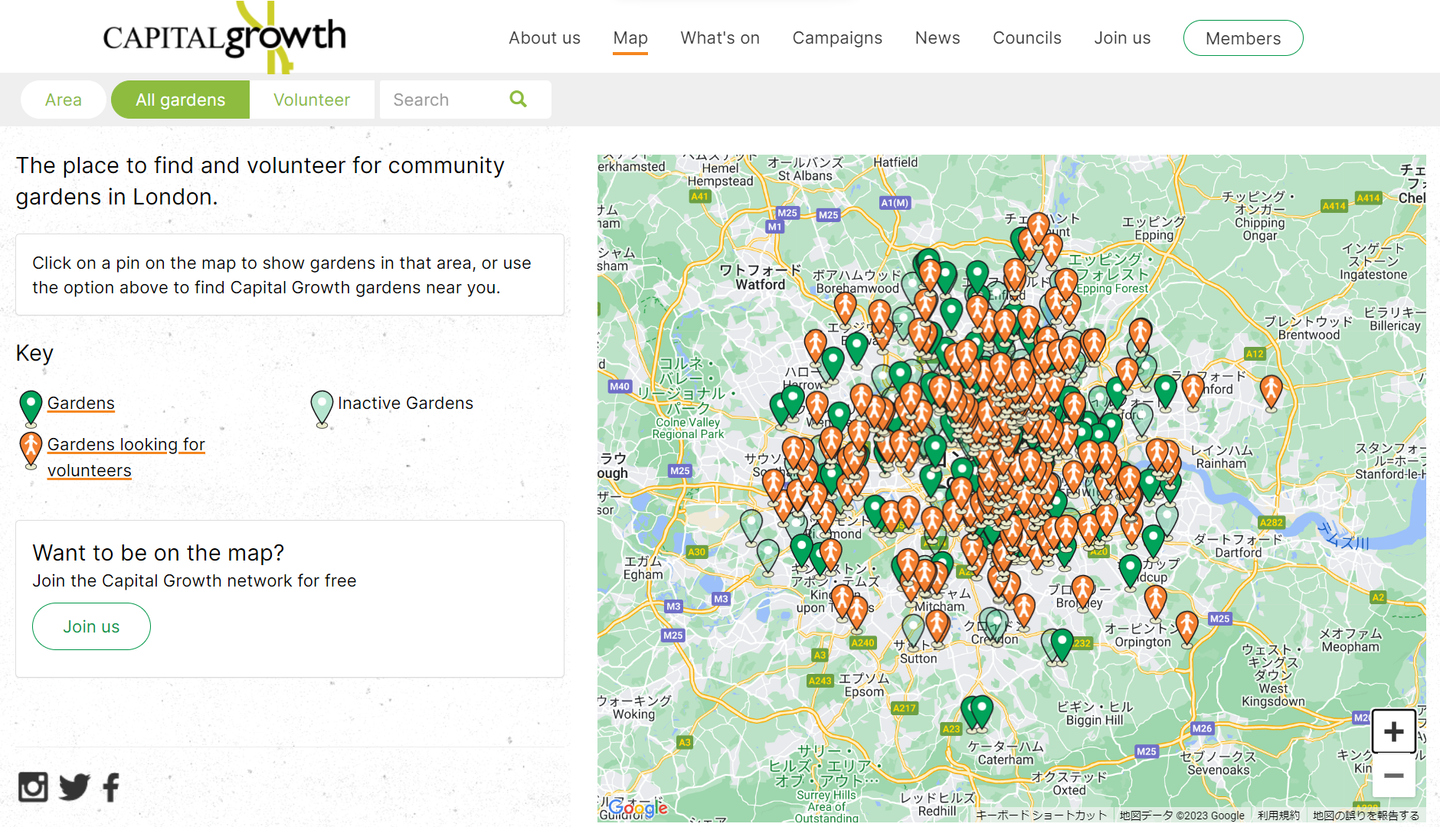Open the Instagram social icon
This screenshot has width=1440, height=827.
(x=33, y=787)
